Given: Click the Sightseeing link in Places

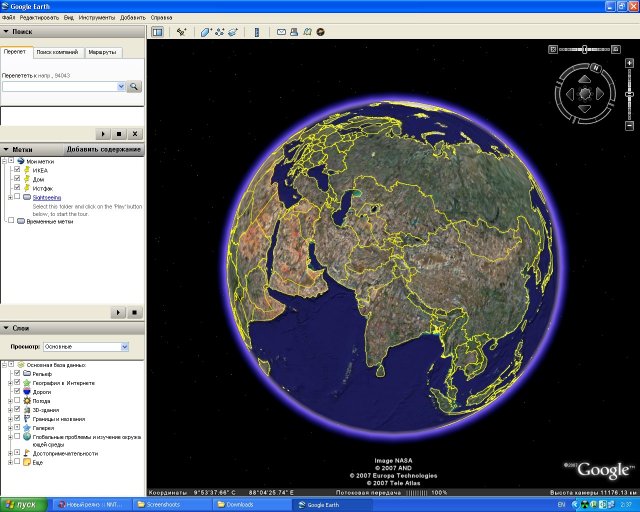Looking at the screenshot, I should (47, 198).
